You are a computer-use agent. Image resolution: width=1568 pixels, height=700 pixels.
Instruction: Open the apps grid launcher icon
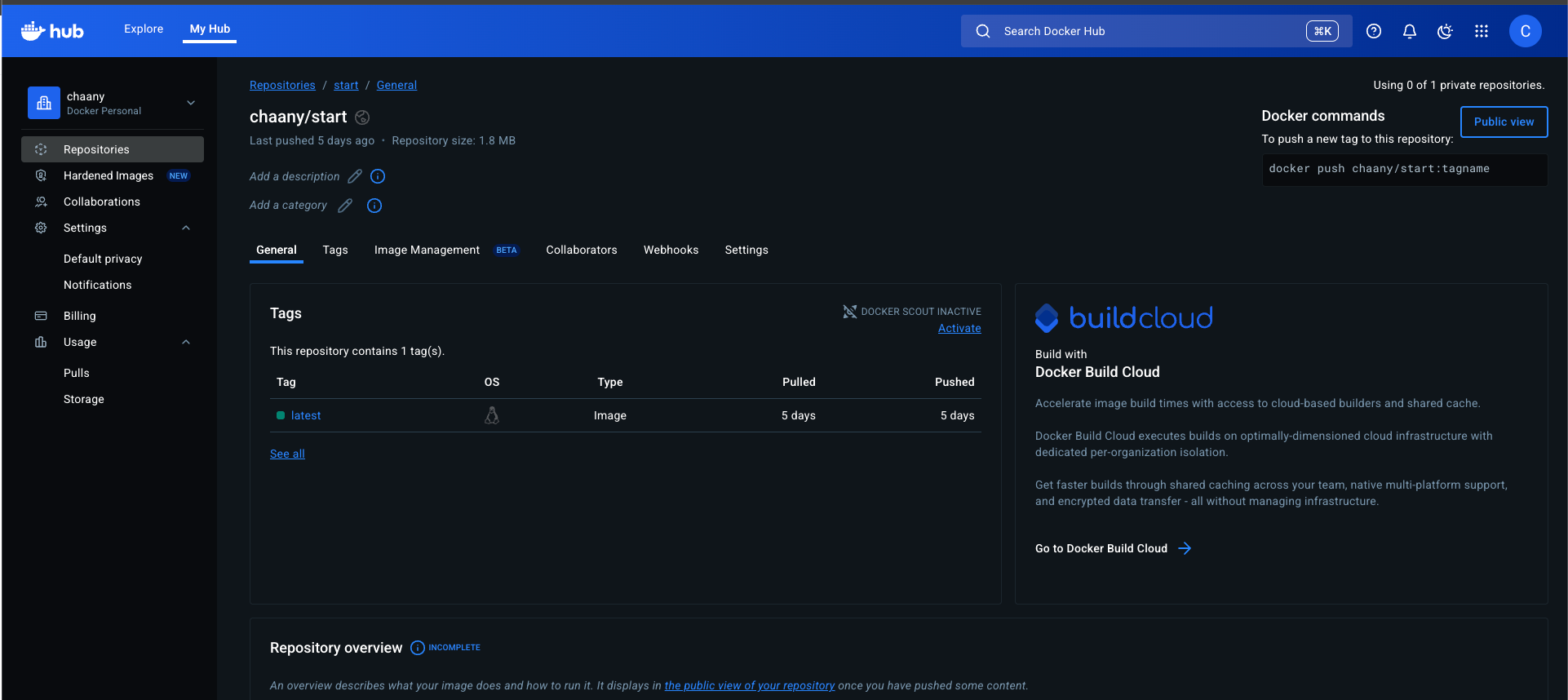coord(1482,31)
